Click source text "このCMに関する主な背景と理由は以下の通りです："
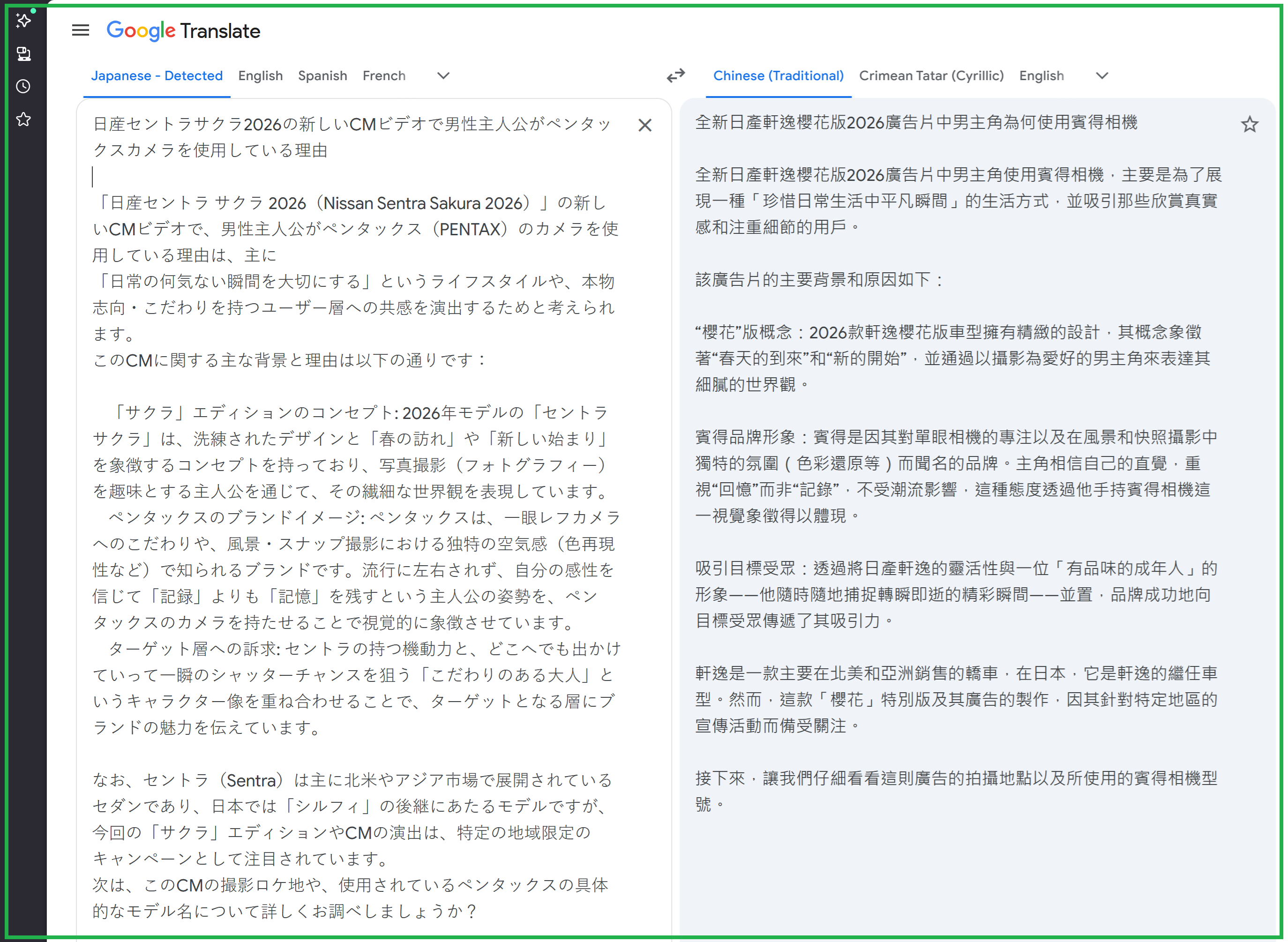Viewport: 1288px width, 942px height. pyautogui.click(x=289, y=360)
